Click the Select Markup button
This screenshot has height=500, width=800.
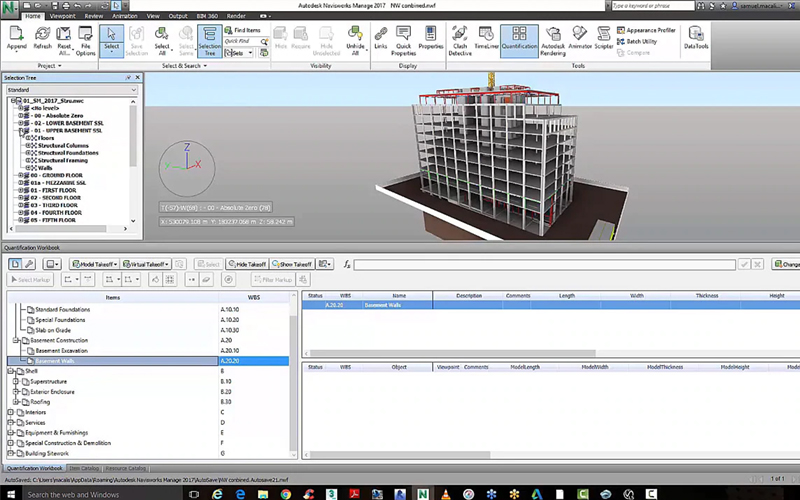coord(30,280)
